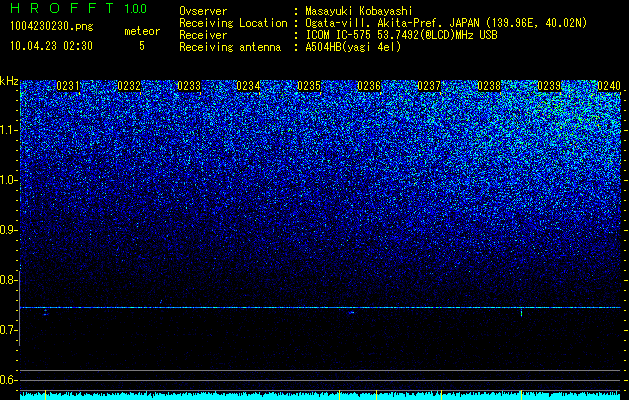Viewport: 629px width, 400px height.
Task: Click the 0234 time label
Action: click(x=248, y=86)
